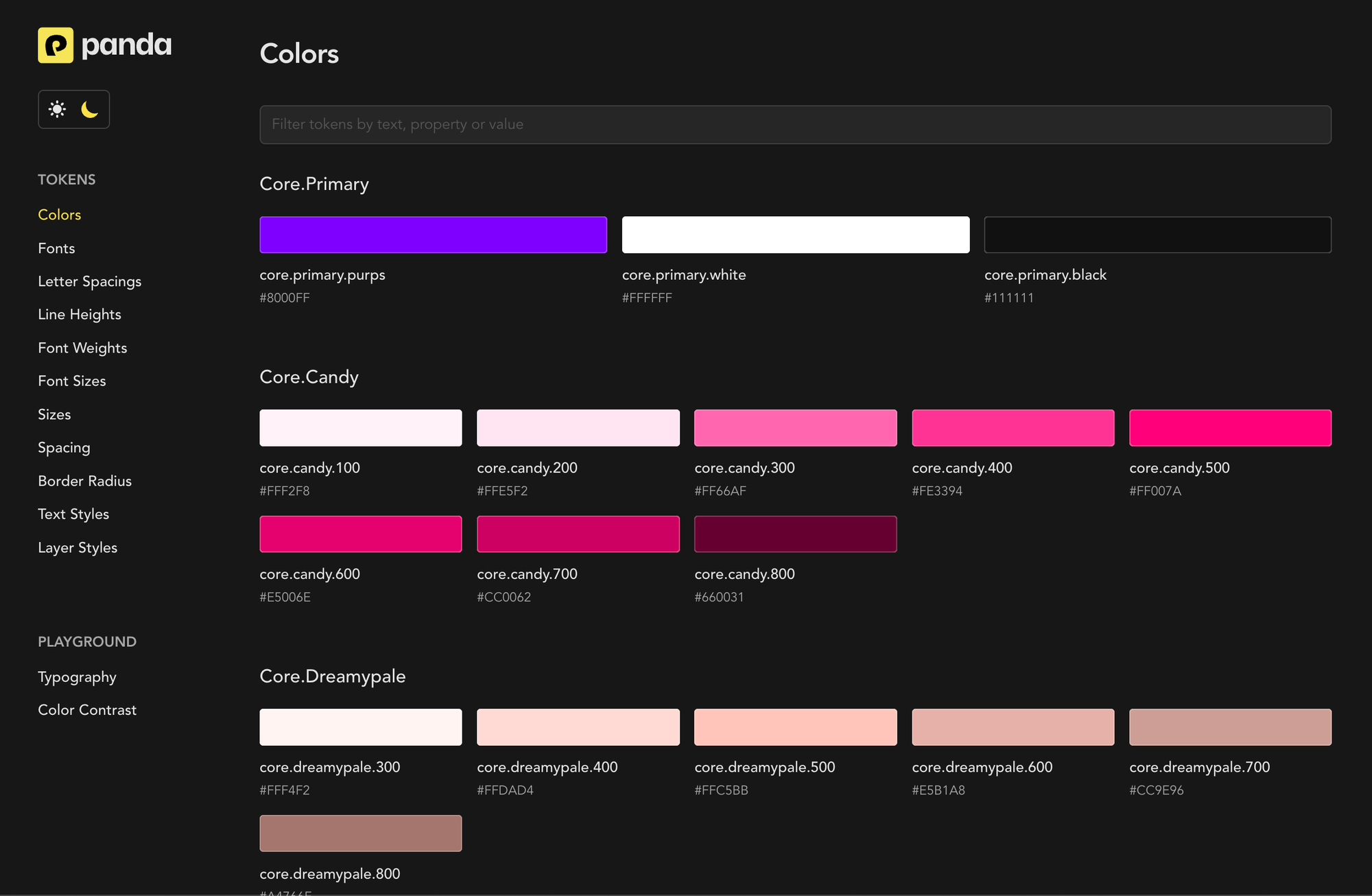
Task: Click the #E5B1A8 hex value
Action: (938, 790)
